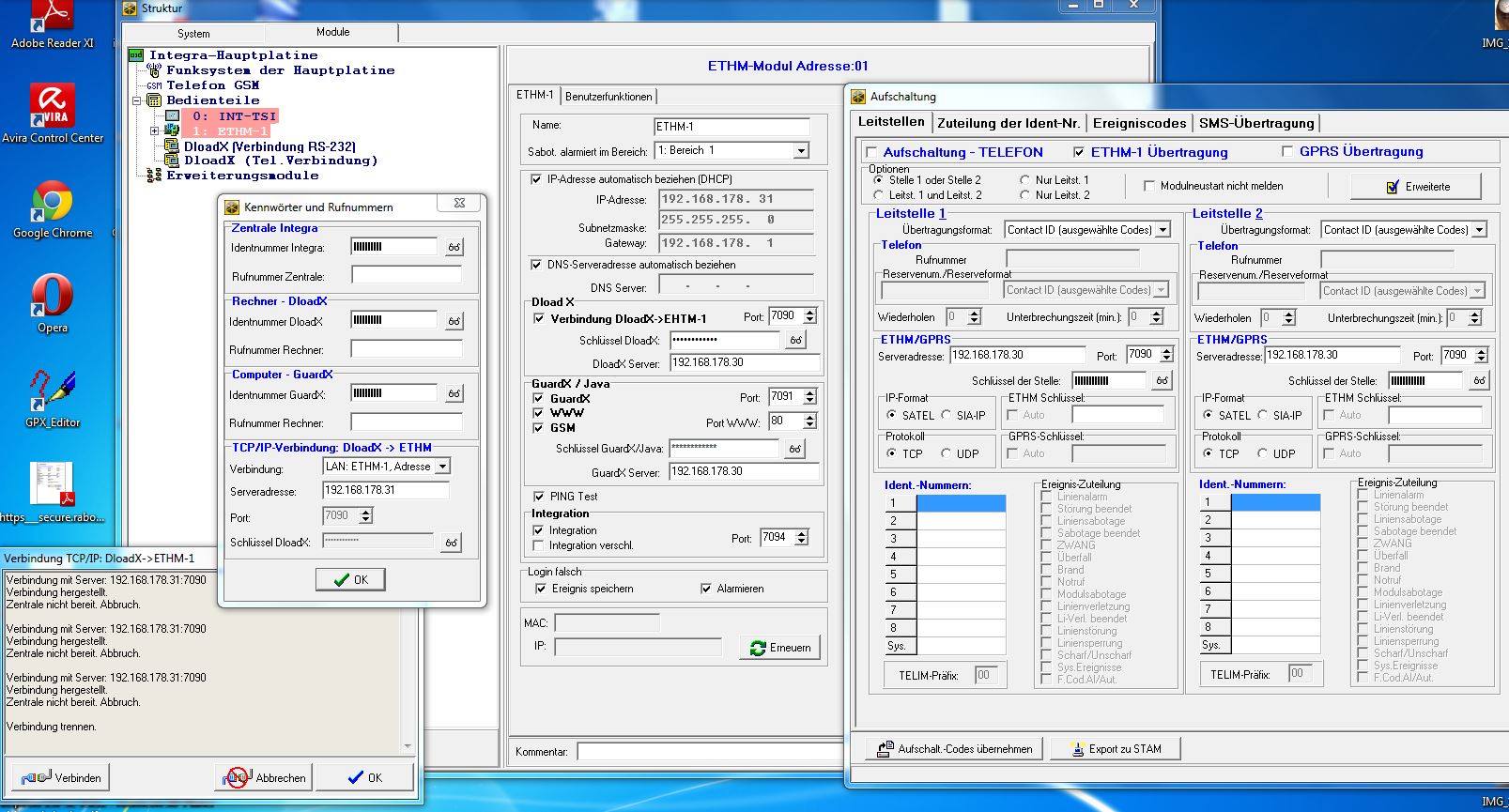Show the Schlüssel GuardX/Java key via glasses icon
The height and width of the screenshot is (812, 1509).
point(794,449)
